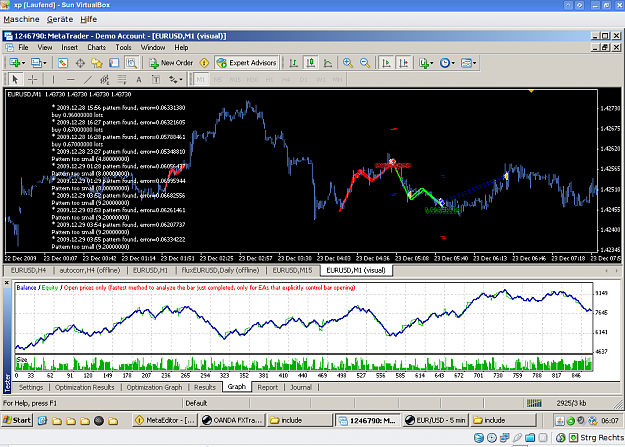Open the Tools menu
Image resolution: width=625 pixels, height=447 pixels.
123,47
